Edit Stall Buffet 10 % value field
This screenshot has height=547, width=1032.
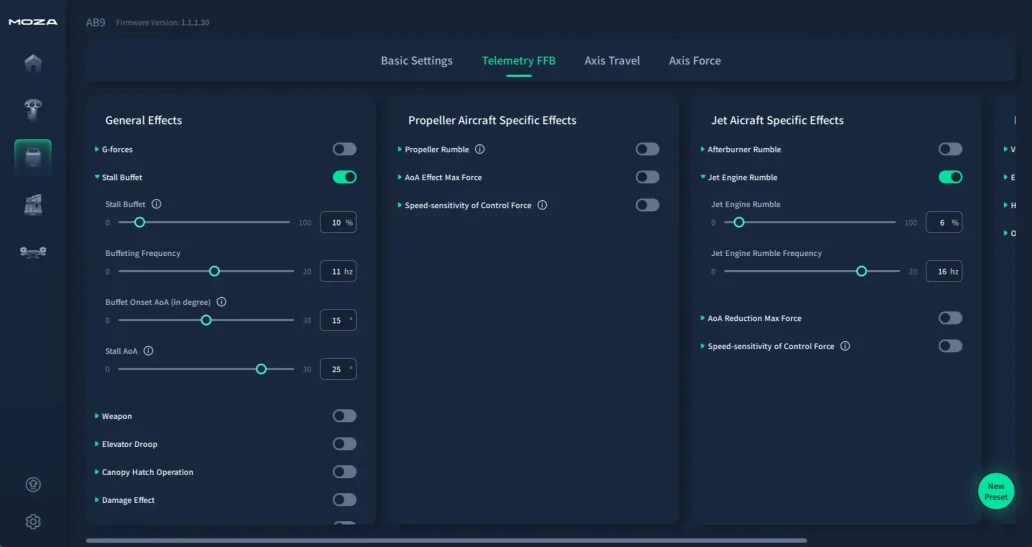(x=338, y=222)
